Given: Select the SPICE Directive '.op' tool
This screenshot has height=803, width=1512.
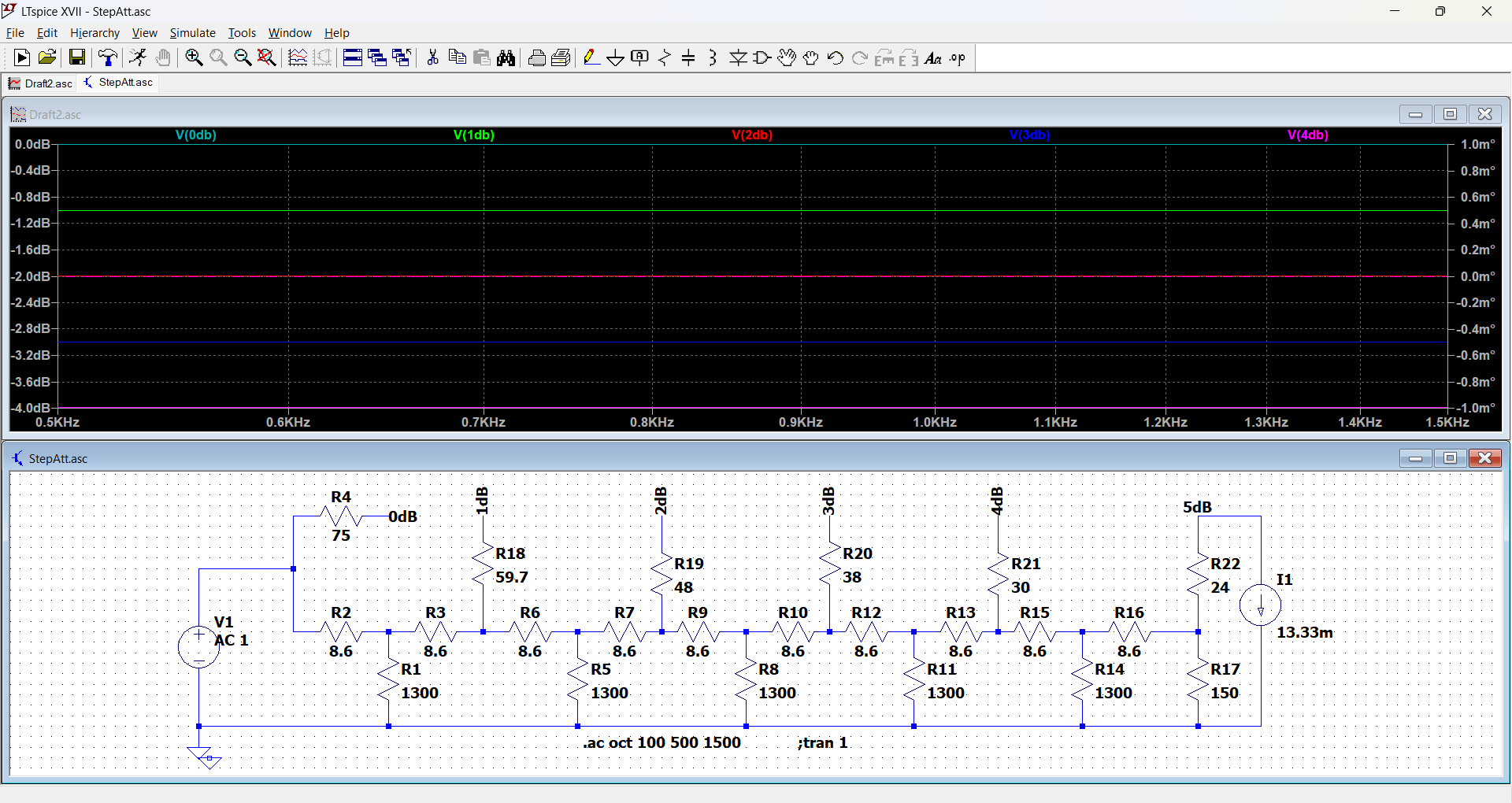Looking at the screenshot, I should pyautogui.click(x=958, y=57).
